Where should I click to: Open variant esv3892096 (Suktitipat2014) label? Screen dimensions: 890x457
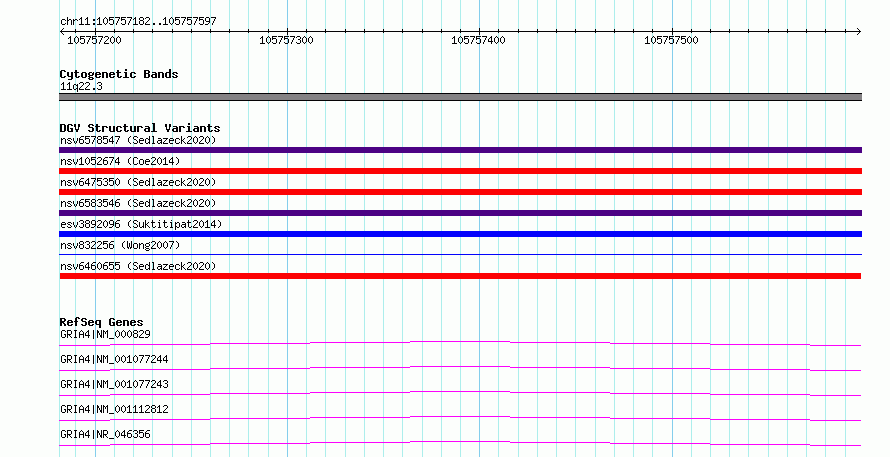point(141,224)
